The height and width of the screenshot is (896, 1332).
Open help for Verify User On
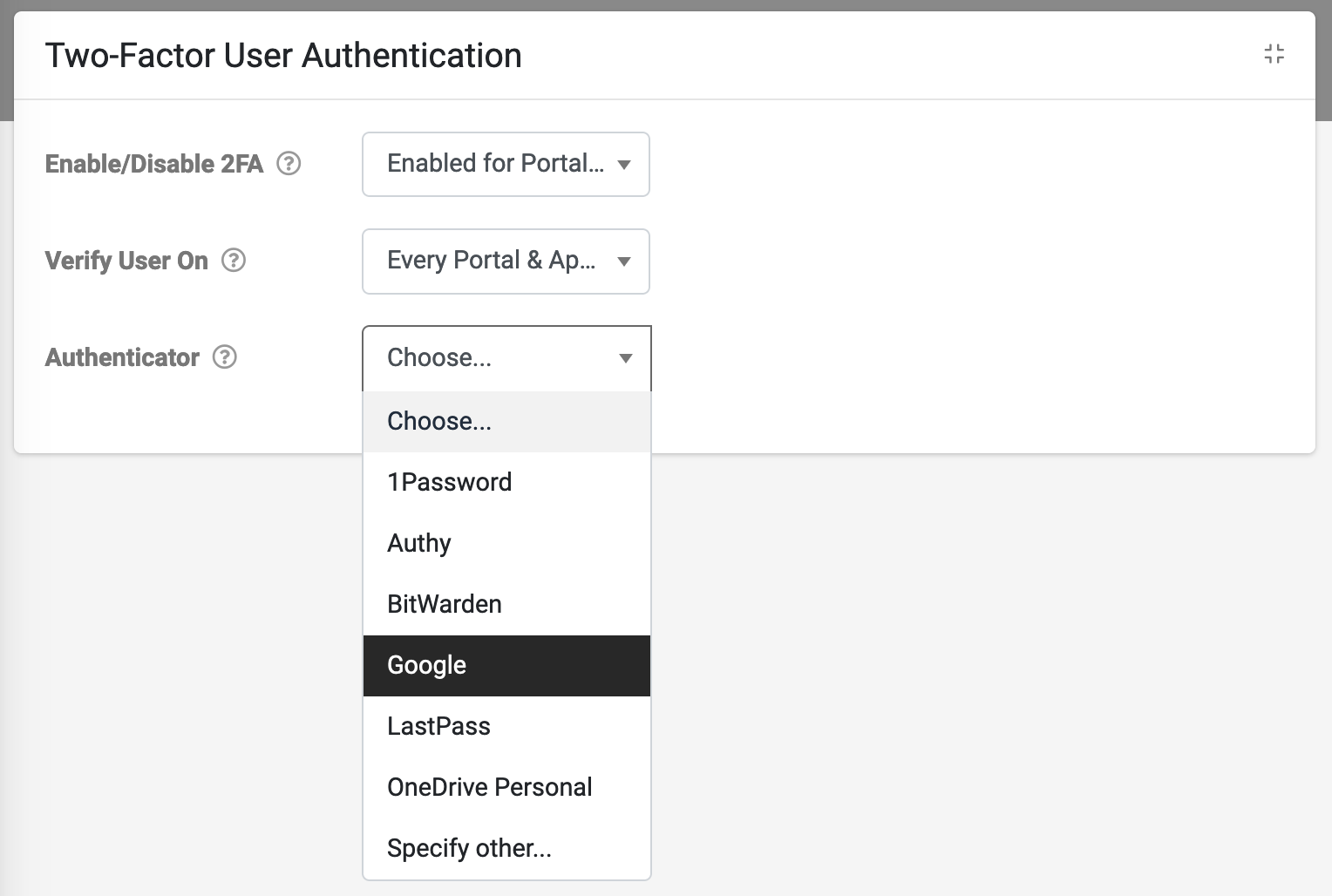[234, 260]
